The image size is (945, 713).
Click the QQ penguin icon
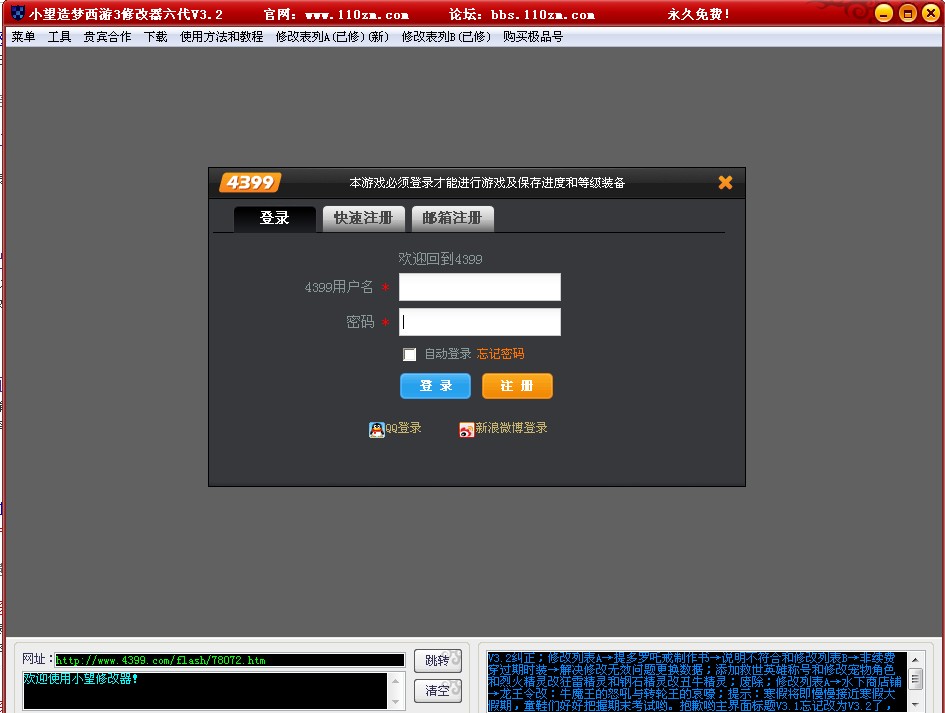377,429
